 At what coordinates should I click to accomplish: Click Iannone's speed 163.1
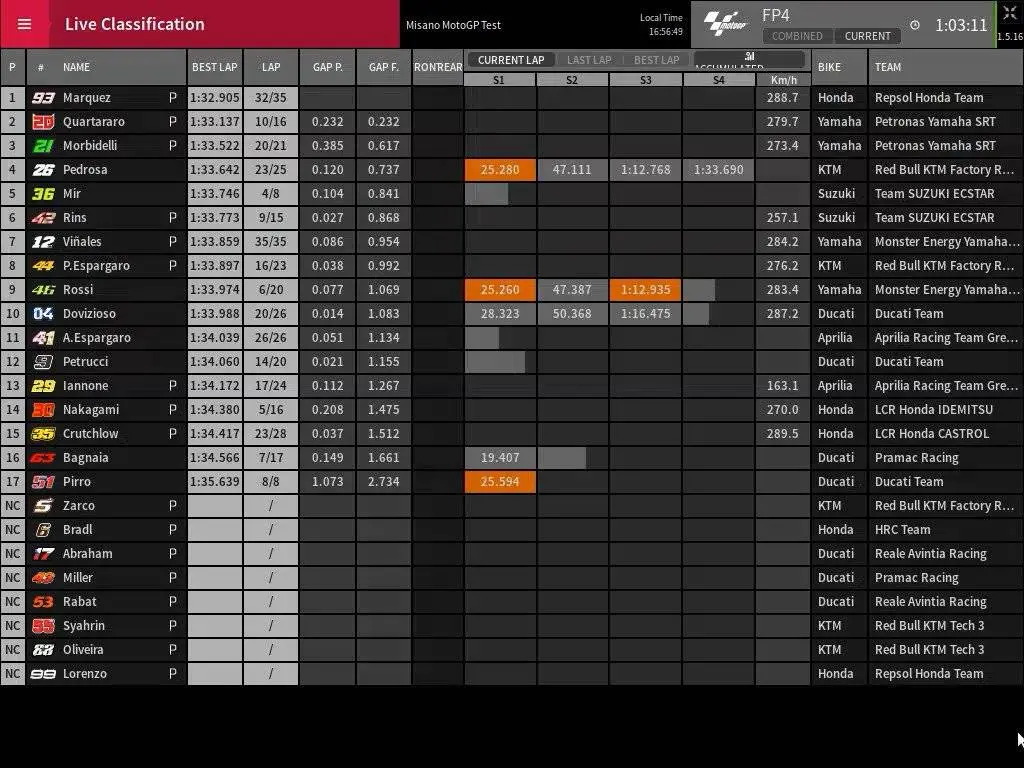click(x=783, y=386)
